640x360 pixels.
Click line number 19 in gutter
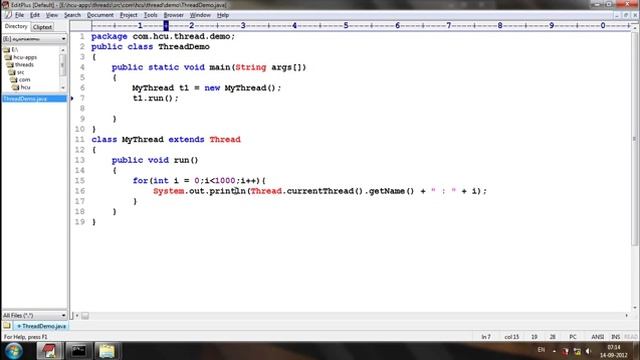coord(80,222)
